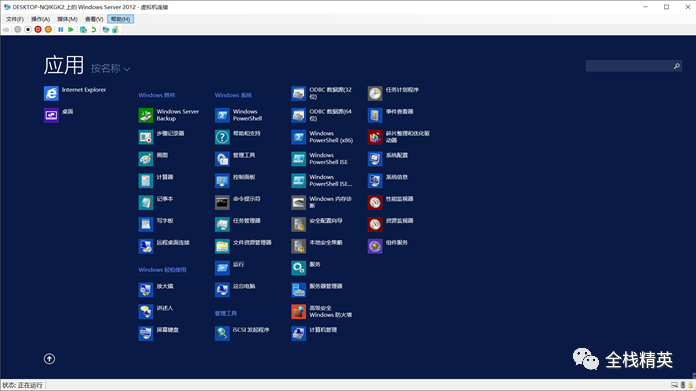
Task: Launch 命令提示符 command prompt
Action: point(238,202)
